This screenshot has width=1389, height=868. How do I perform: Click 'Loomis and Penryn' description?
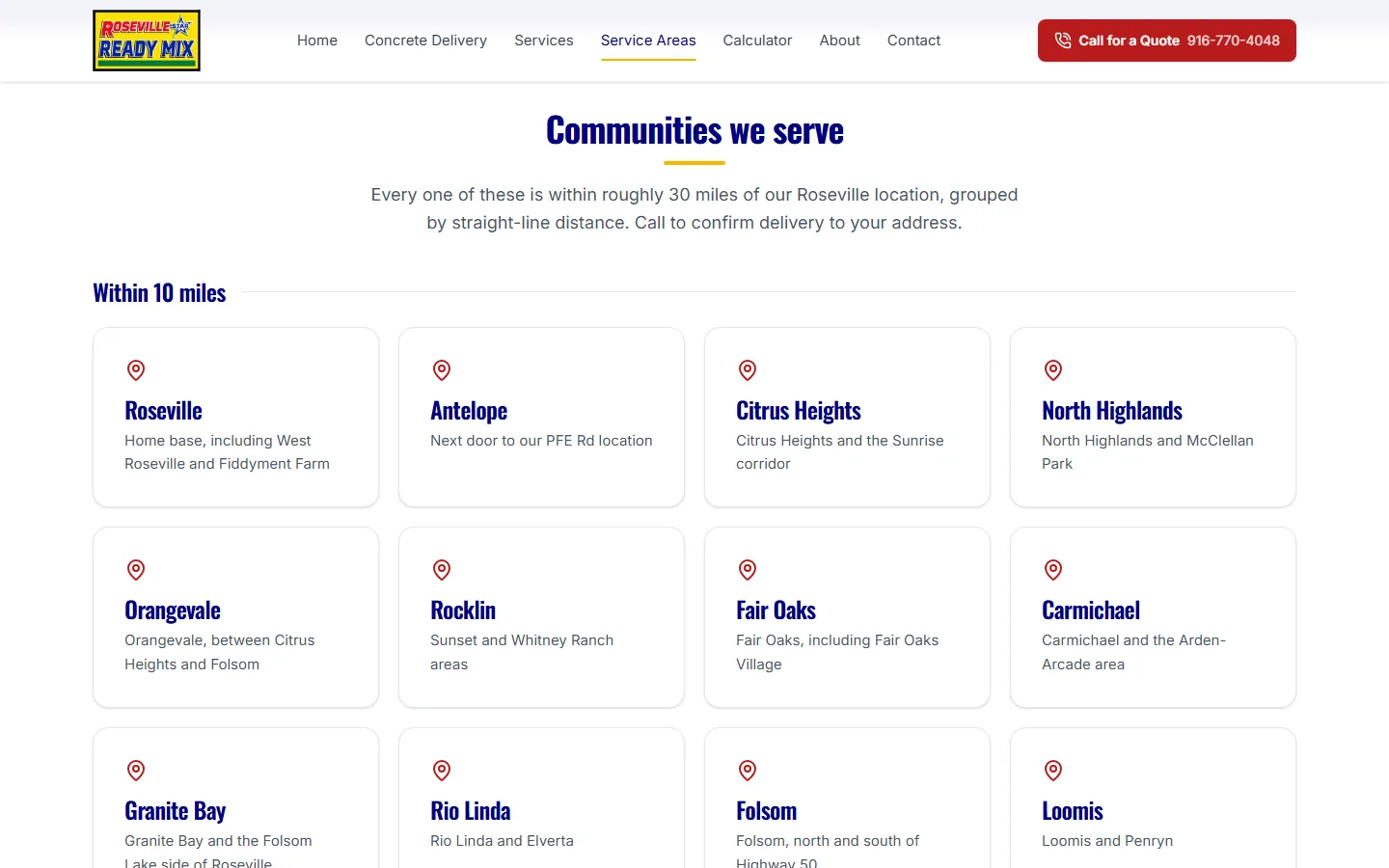(x=1107, y=841)
